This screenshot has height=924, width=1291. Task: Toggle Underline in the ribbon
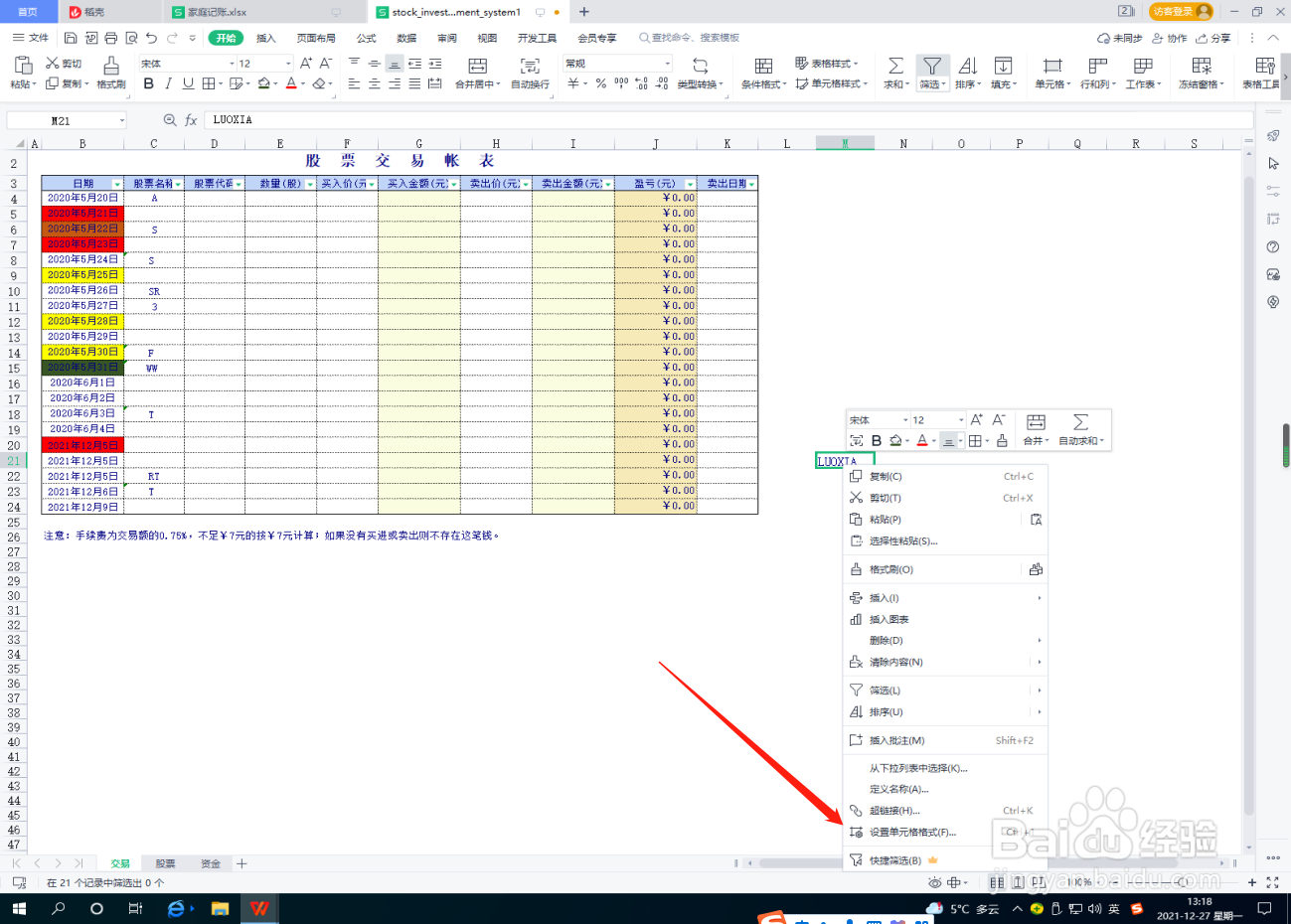click(188, 83)
